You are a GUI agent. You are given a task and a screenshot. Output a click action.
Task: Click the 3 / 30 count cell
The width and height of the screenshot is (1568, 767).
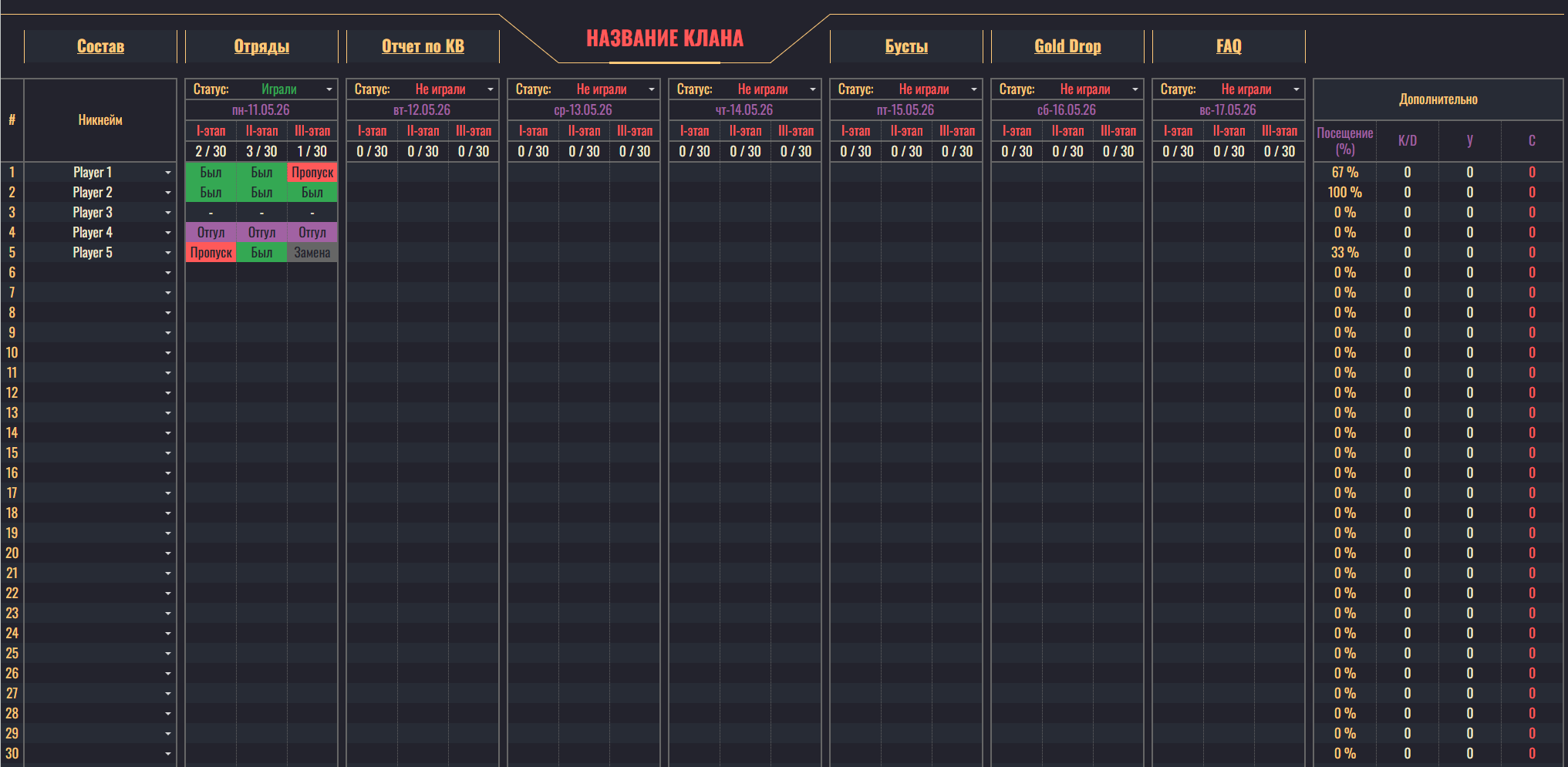[x=261, y=152]
